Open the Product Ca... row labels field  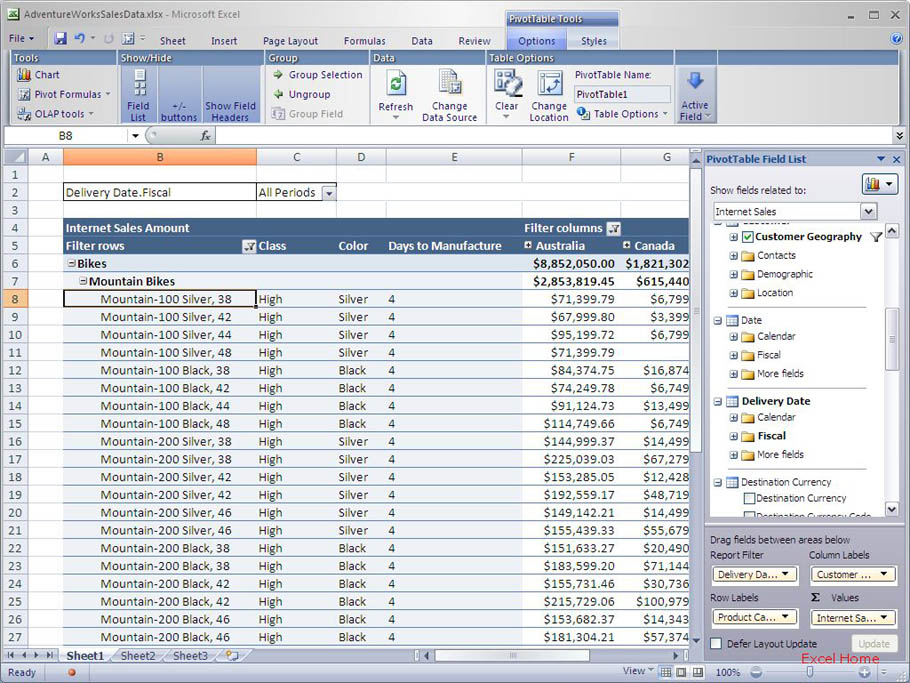tap(754, 617)
